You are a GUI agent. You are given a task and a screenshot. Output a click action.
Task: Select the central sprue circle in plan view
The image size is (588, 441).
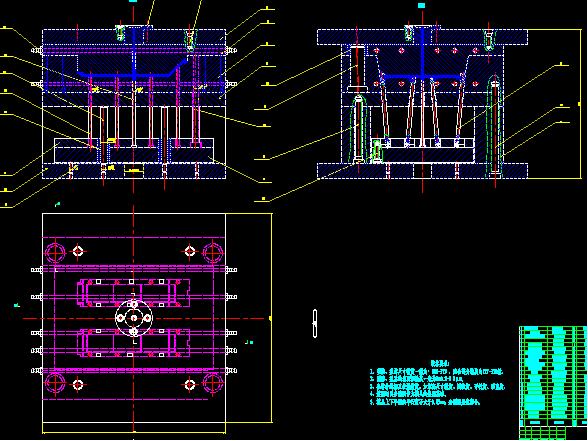tap(134, 318)
